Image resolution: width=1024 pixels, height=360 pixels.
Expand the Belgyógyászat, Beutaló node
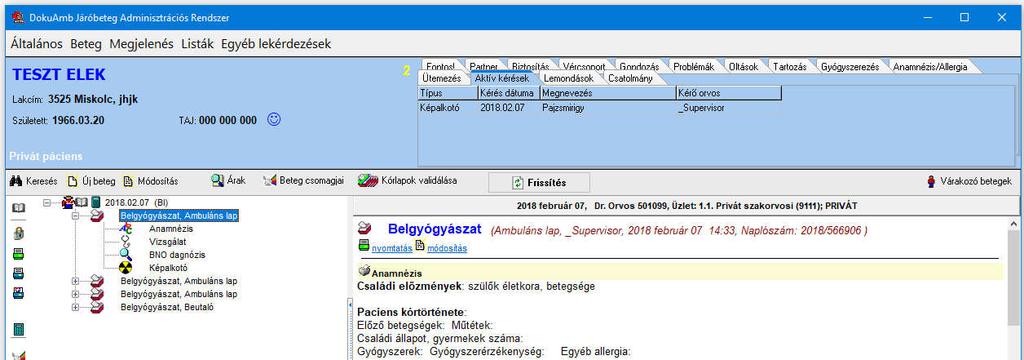pos(76,307)
